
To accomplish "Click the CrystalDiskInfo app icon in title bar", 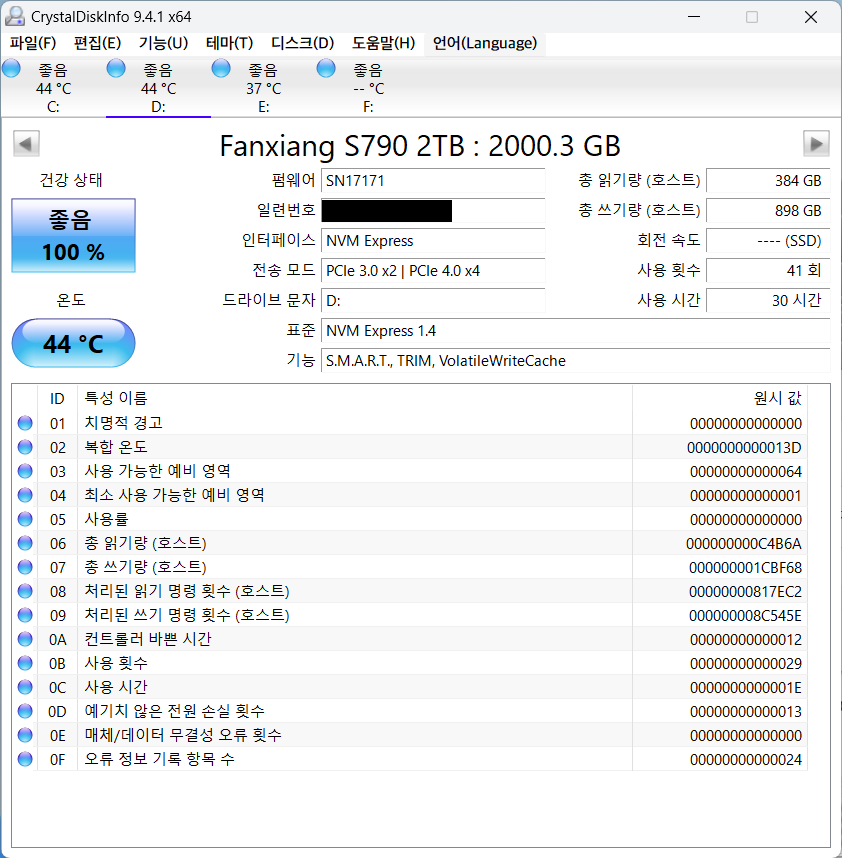I will click(15, 16).
